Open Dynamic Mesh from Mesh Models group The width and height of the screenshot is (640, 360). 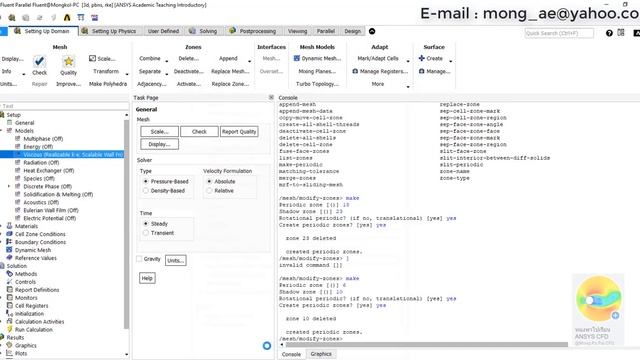(317, 58)
